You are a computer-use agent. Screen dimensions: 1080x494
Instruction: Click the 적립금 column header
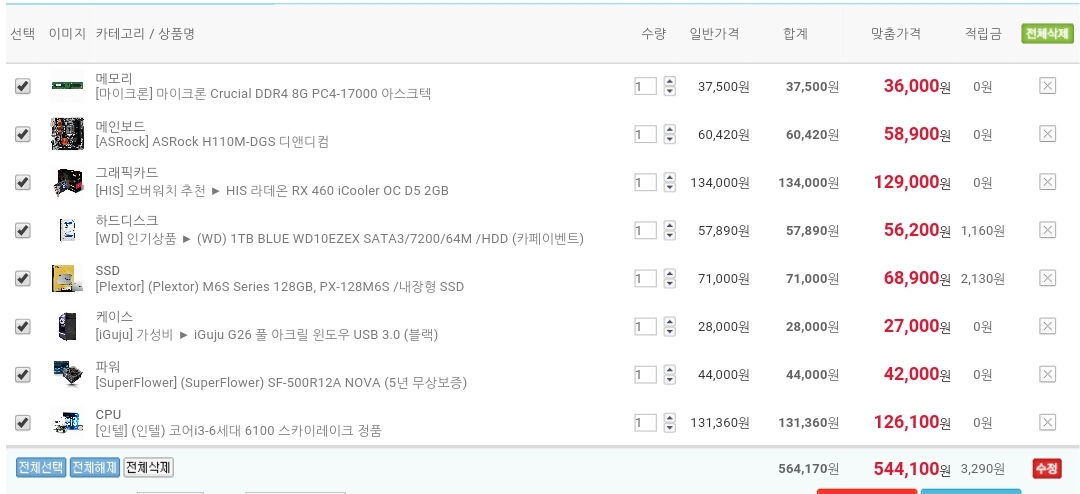click(983, 34)
